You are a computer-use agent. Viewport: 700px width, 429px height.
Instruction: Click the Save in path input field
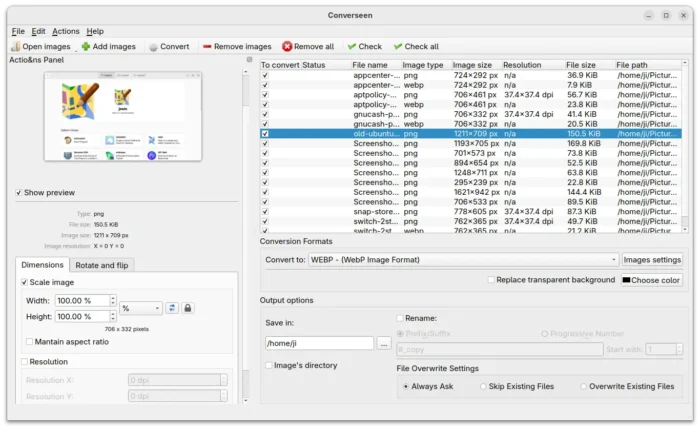point(318,343)
